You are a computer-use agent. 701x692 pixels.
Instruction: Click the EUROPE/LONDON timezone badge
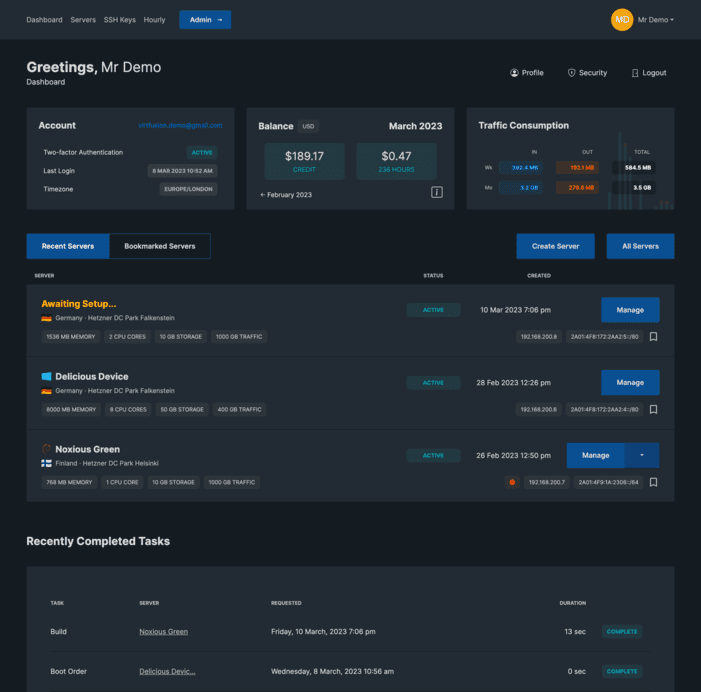click(x=188, y=189)
